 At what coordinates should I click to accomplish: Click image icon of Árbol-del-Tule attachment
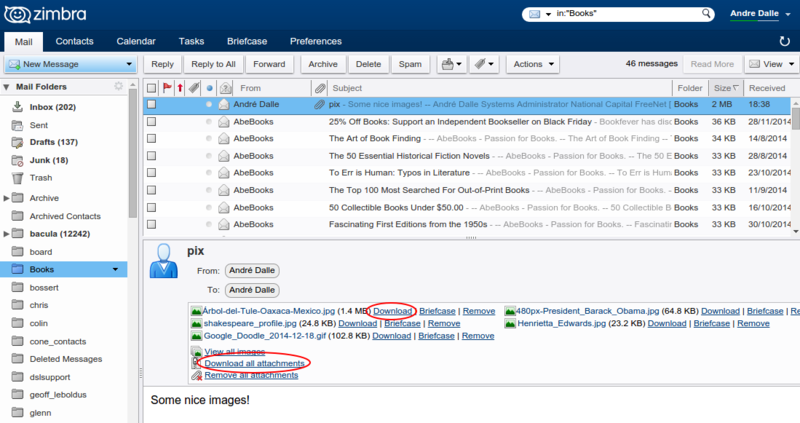tap(196, 311)
